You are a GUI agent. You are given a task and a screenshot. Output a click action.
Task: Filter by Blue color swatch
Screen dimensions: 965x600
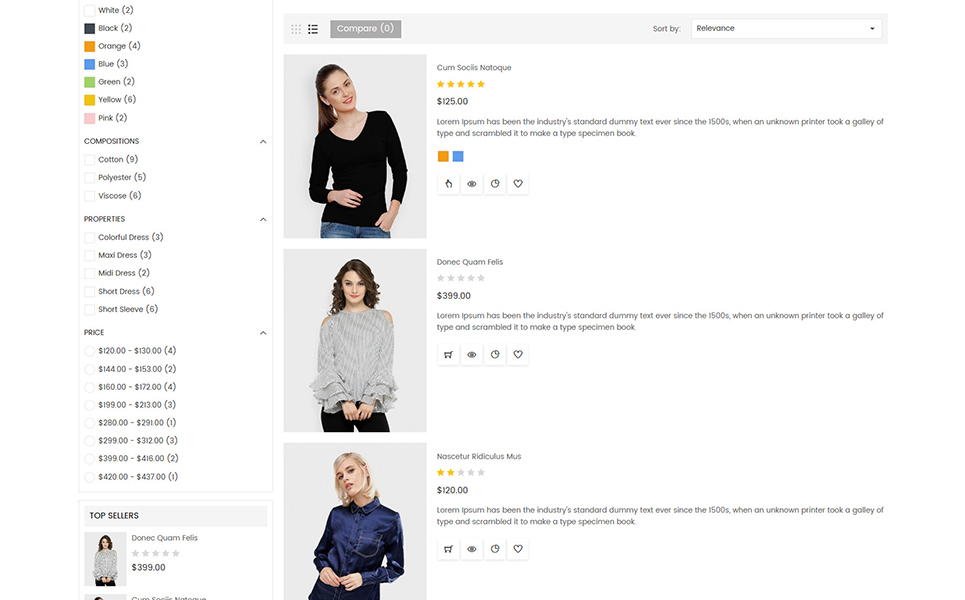89,64
